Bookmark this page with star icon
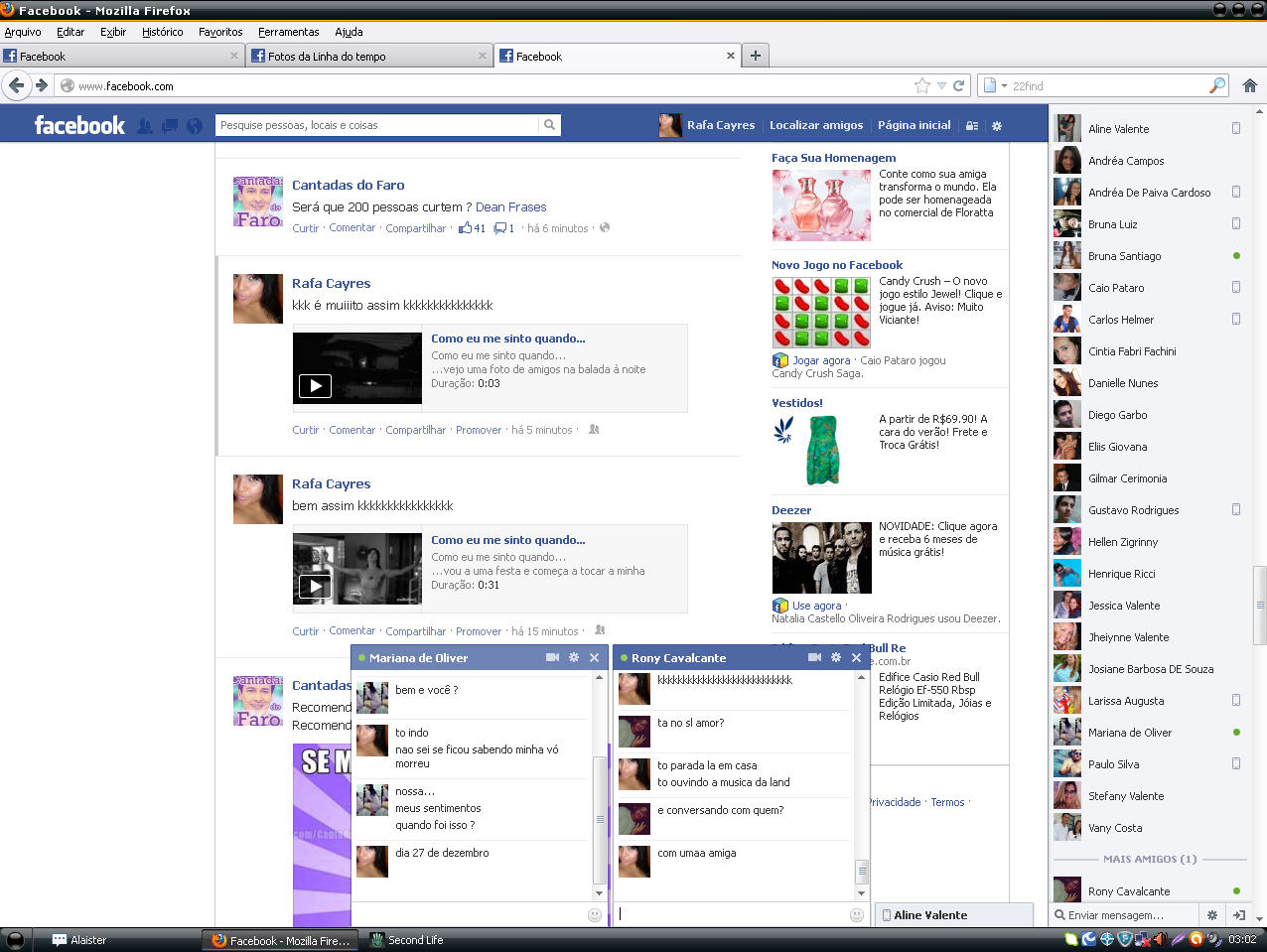The height and width of the screenshot is (952, 1267). (x=922, y=85)
